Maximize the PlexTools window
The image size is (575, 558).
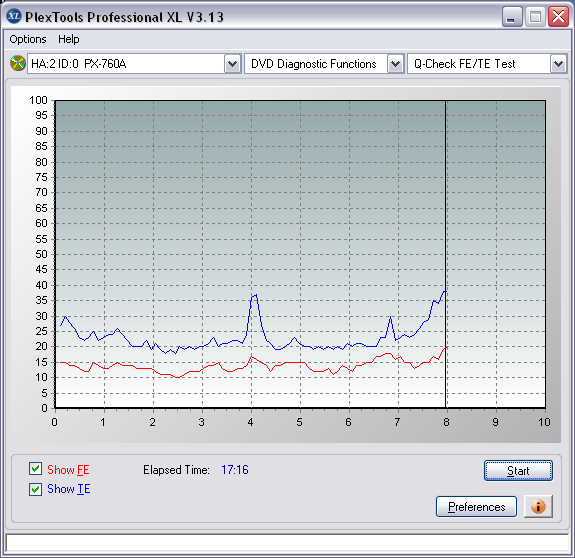(535, 17)
